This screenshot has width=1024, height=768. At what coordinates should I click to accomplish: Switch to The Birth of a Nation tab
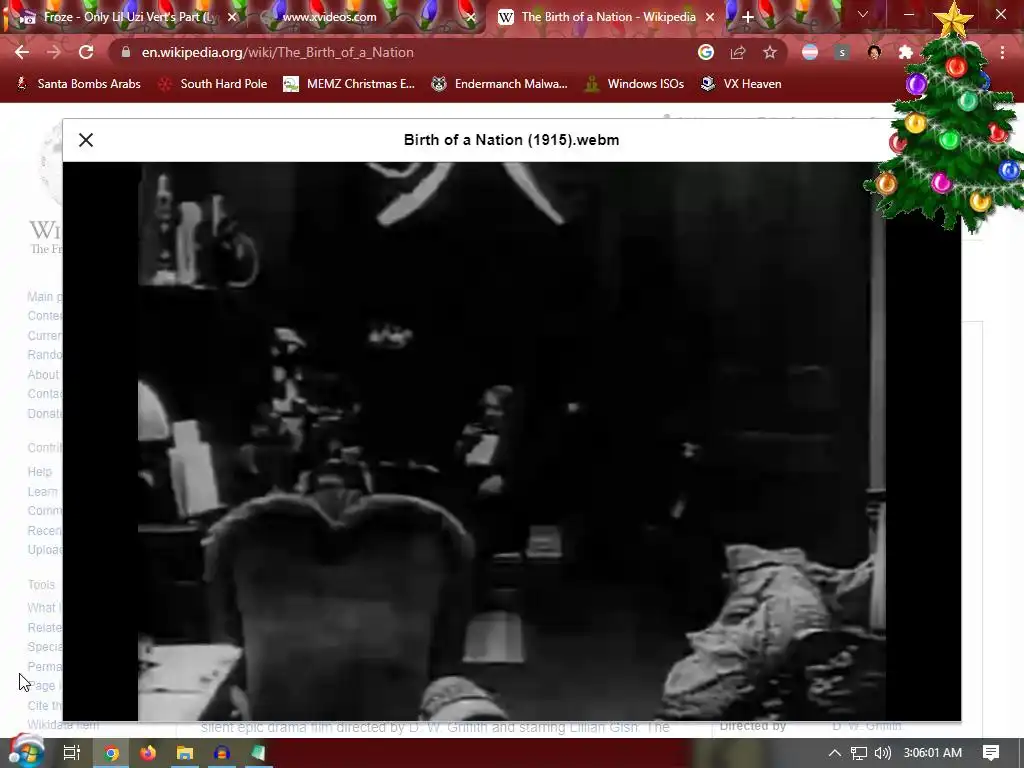[605, 17]
